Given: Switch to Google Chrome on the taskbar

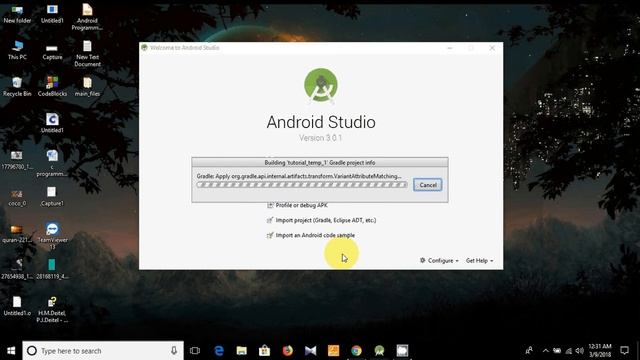Looking at the screenshot, I should coord(356,351).
